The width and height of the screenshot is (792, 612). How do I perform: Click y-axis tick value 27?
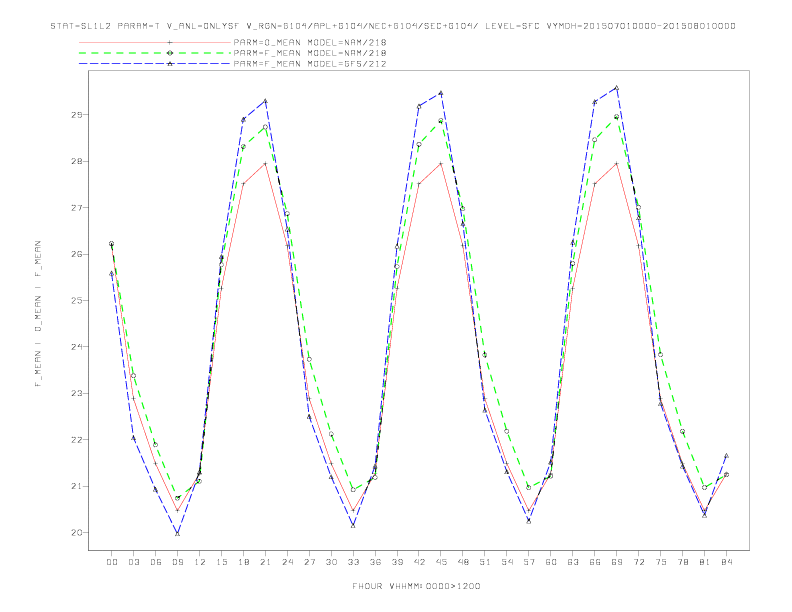pyautogui.click(x=76, y=208)
